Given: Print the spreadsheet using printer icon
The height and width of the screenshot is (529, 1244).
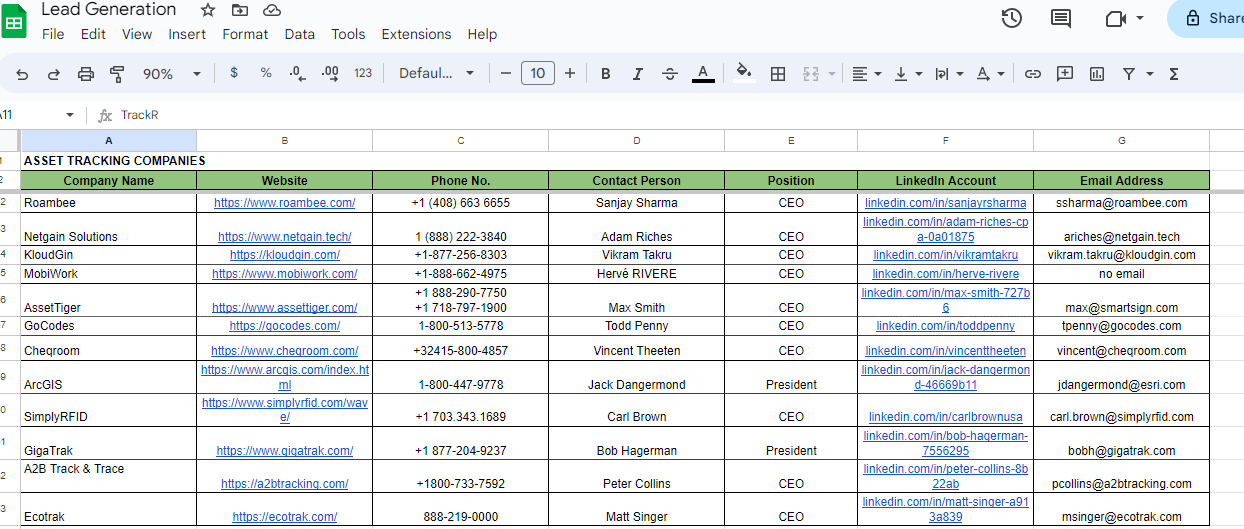Looking at the screenshot, I should tap(86, 74).
